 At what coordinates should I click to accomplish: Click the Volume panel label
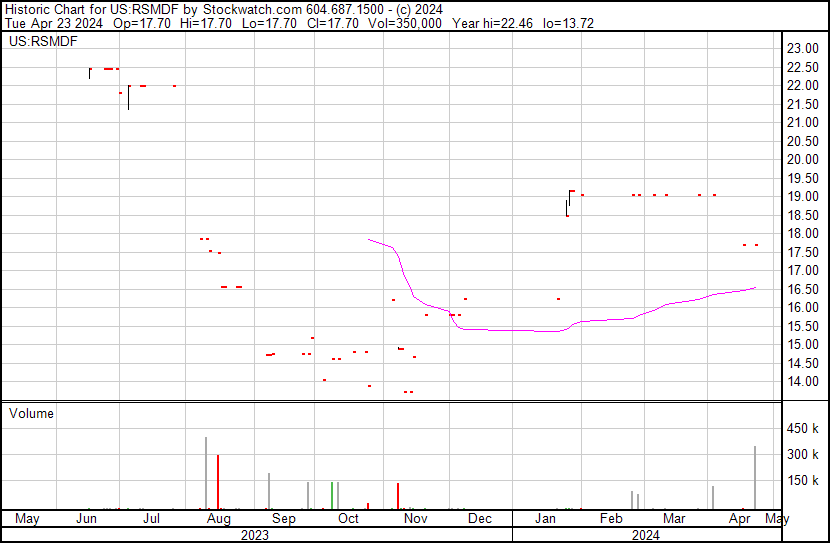pyautogui.click(x=32, y=413)
